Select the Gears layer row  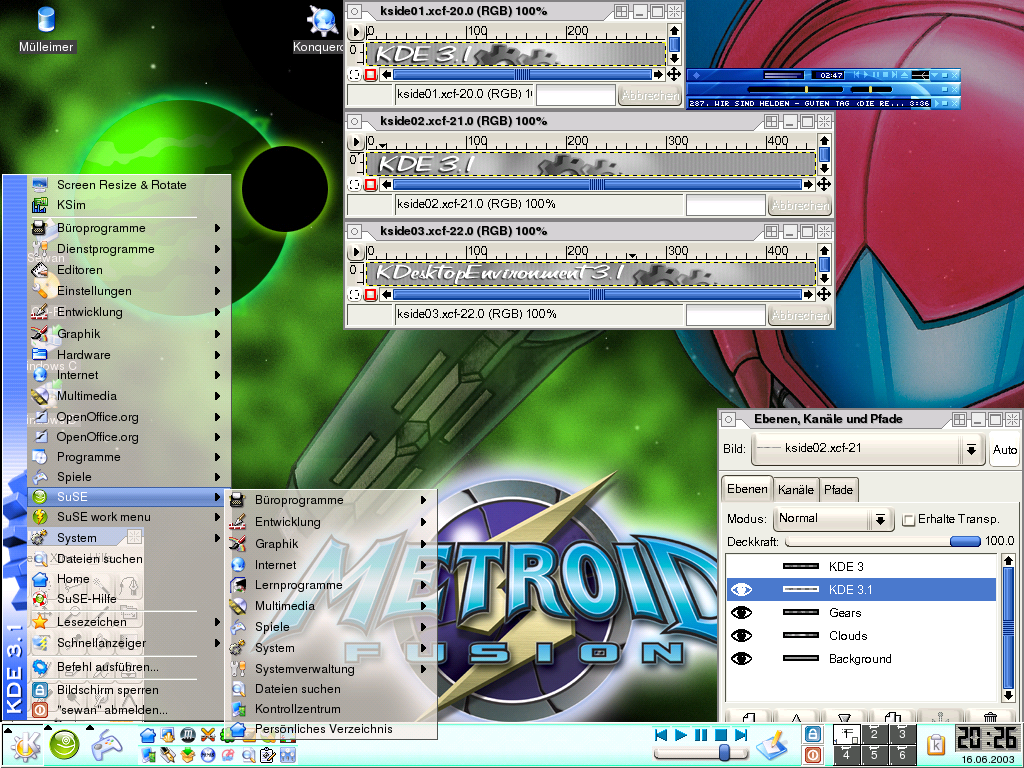coord(861,613)
